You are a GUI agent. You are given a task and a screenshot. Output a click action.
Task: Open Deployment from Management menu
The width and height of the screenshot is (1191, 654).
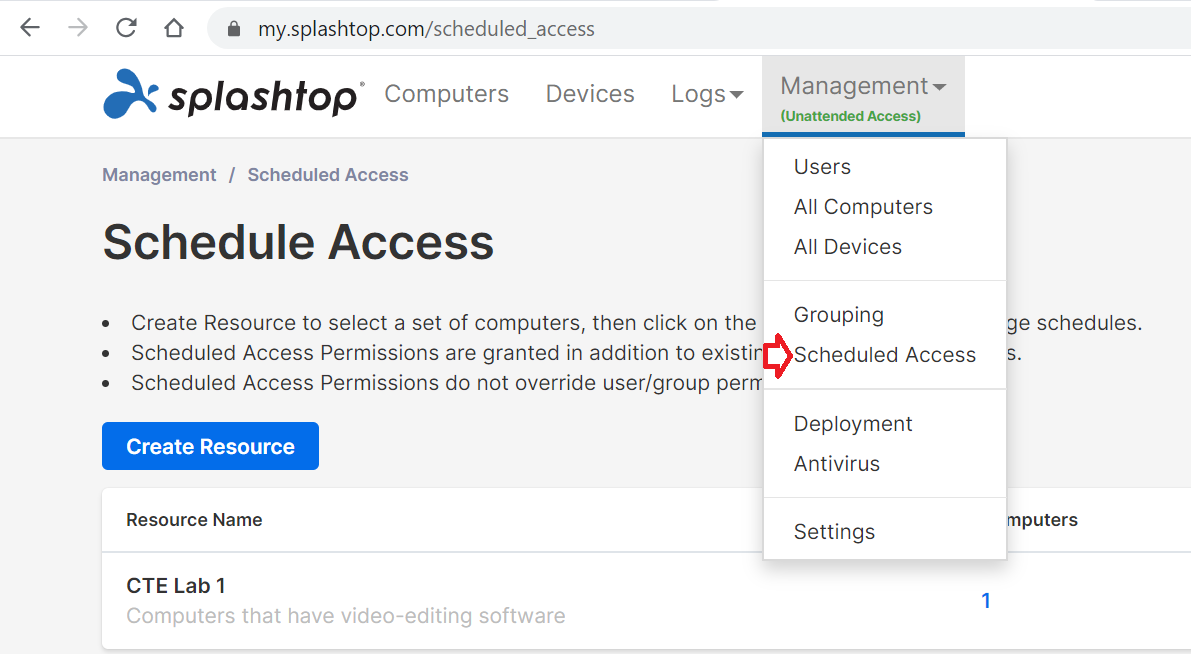coord(852,424)
